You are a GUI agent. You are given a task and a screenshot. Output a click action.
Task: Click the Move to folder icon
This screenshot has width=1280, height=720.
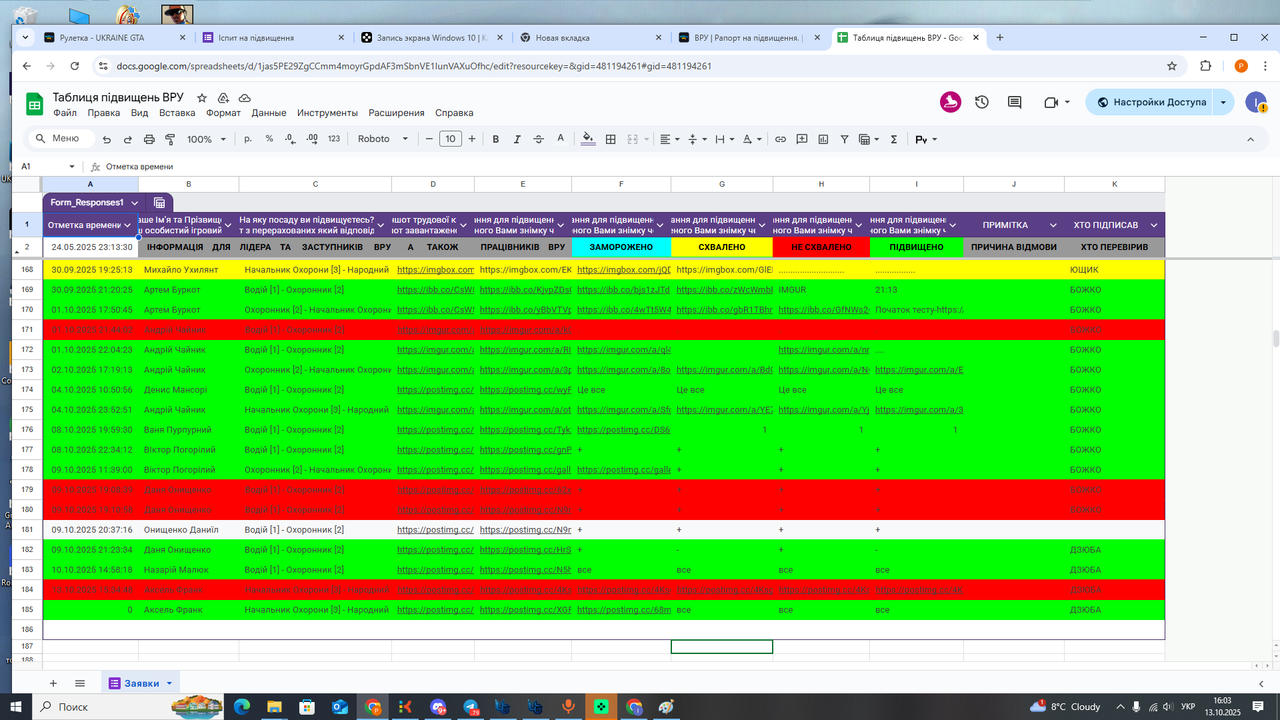point(223,98)
